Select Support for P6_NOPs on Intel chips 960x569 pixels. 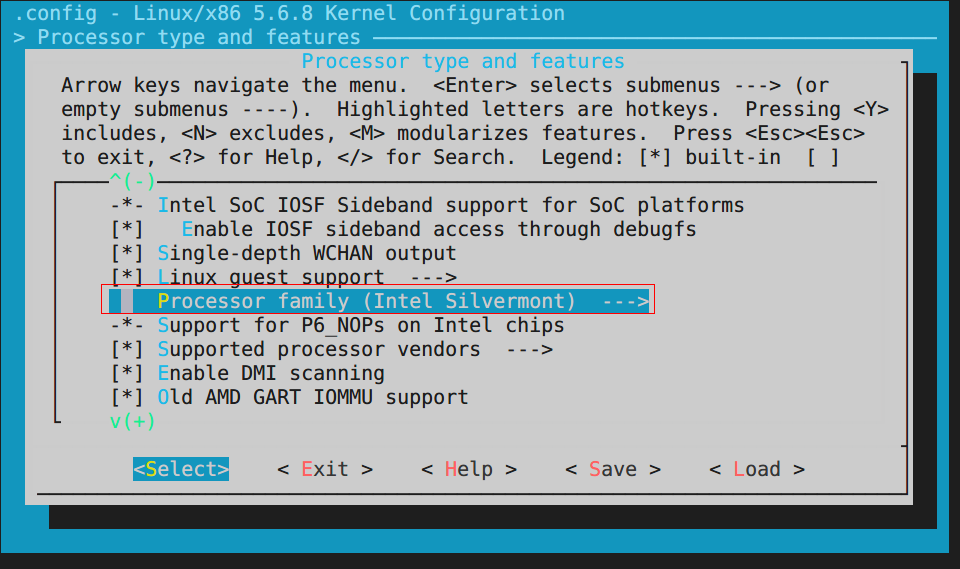click(360, 325)
